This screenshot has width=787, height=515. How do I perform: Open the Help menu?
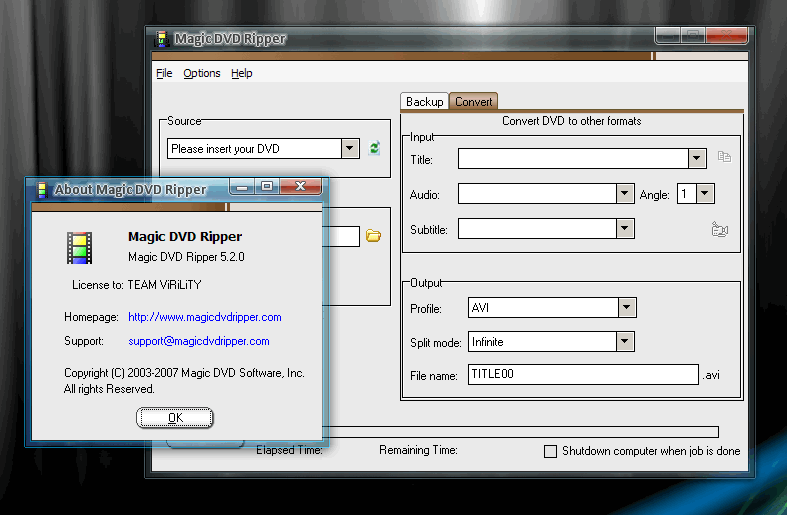(x=241, y=73)
